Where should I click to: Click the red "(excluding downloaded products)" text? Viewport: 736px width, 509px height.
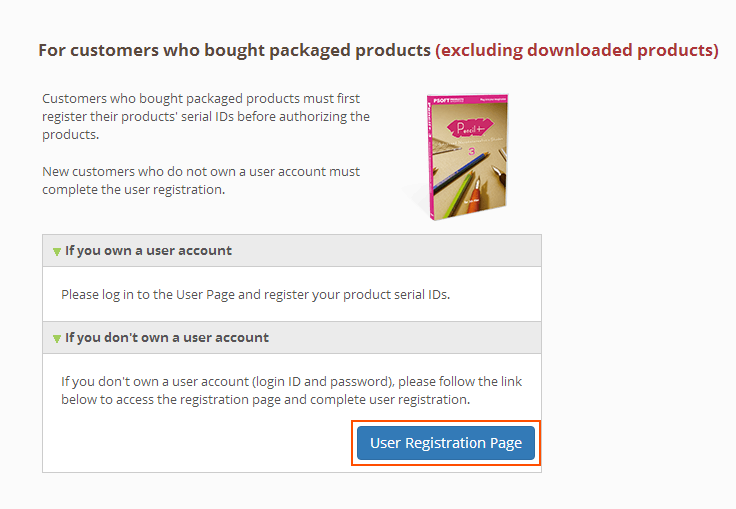point(577,50)
